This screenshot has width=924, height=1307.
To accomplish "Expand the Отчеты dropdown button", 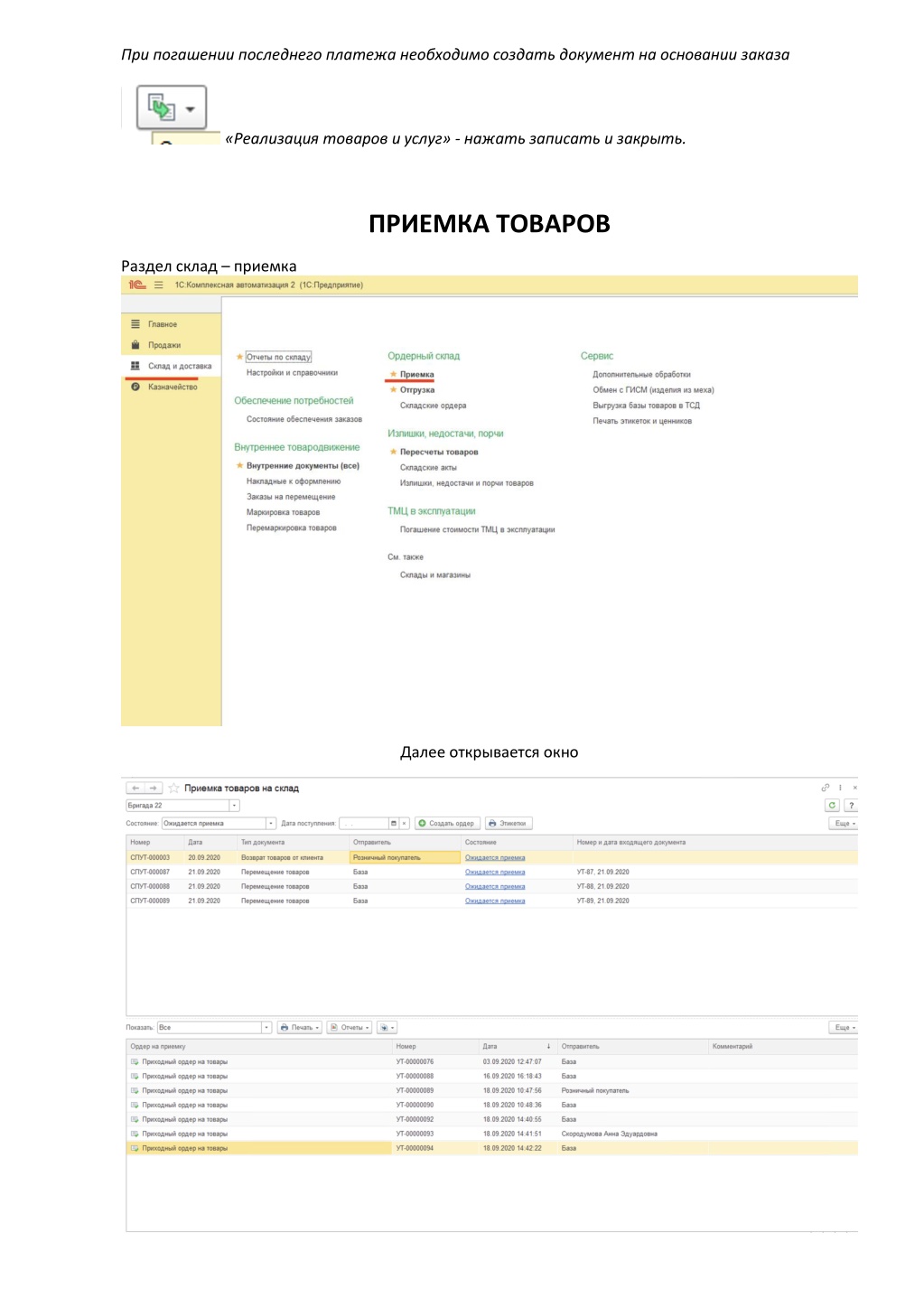I will [x=350, y=1028].
